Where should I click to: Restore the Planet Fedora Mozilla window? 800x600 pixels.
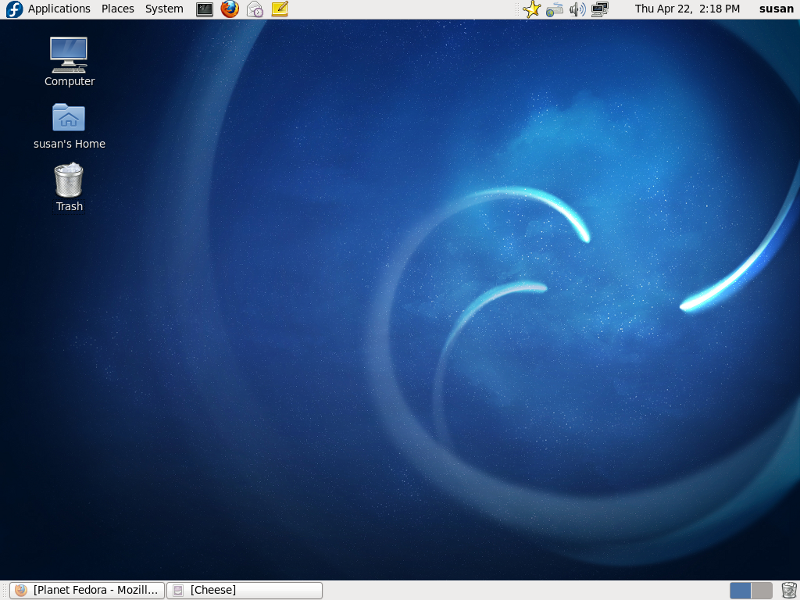coord(87,590)
